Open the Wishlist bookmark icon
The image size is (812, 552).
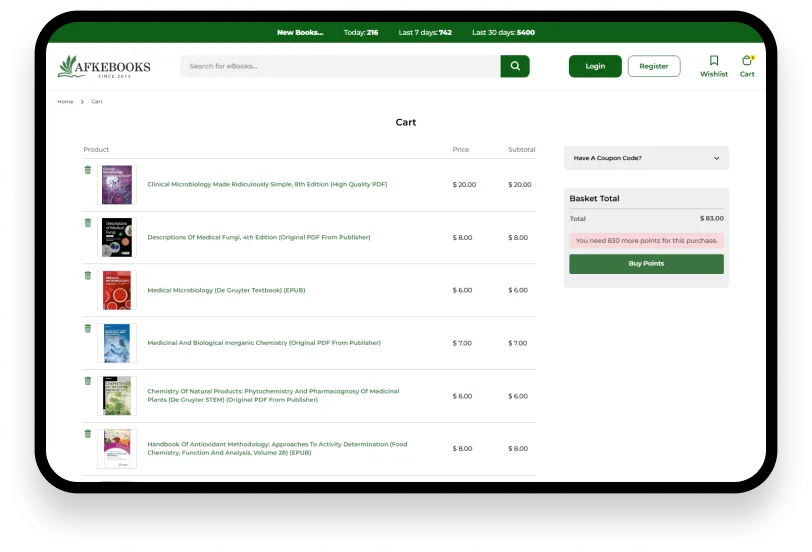pos(714,61)
